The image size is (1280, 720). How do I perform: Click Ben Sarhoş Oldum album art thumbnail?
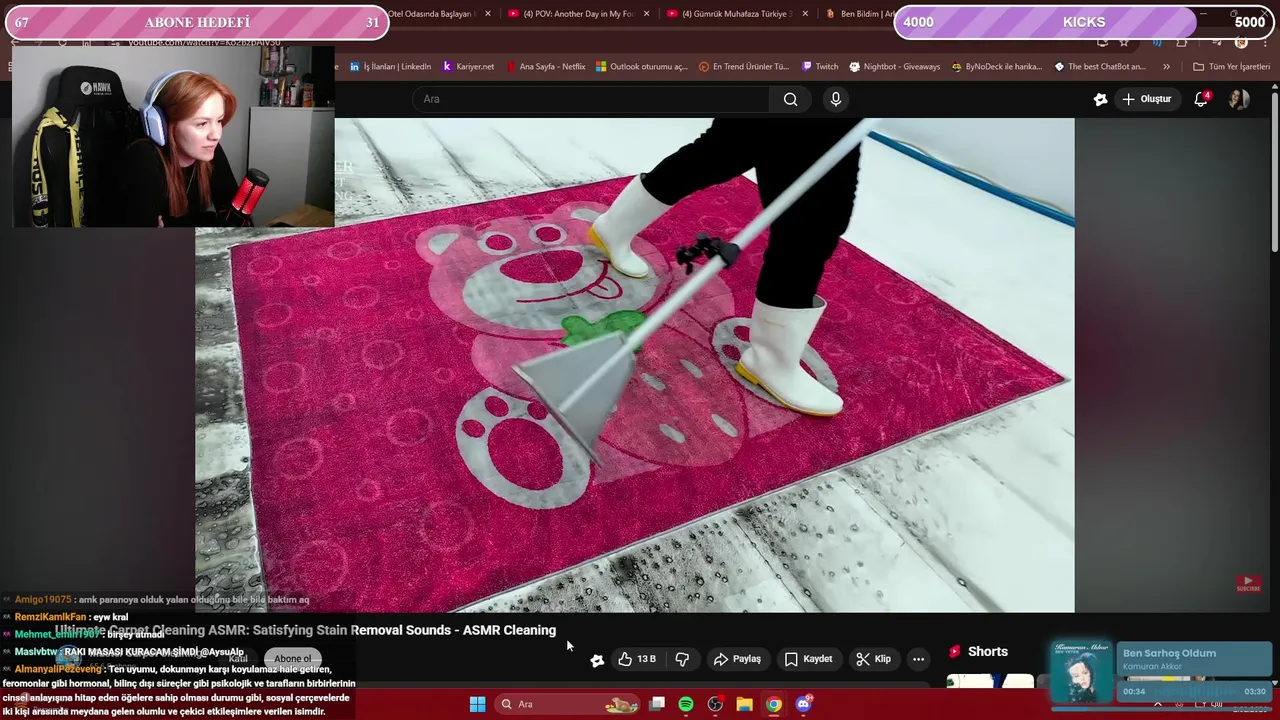1083,673
